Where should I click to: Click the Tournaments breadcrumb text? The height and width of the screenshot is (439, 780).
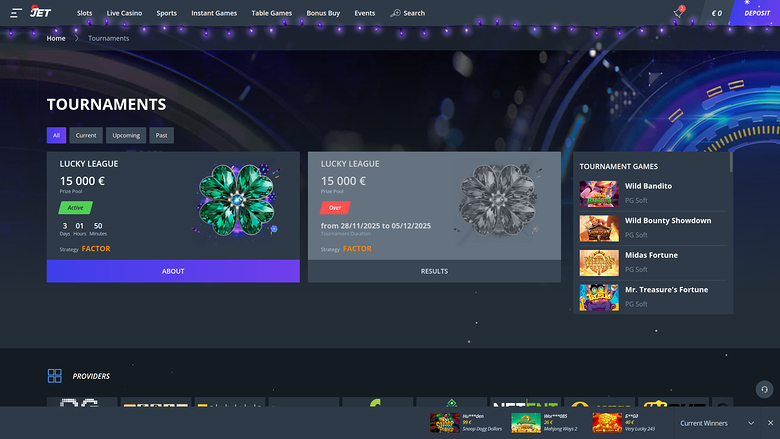point(108,38)
